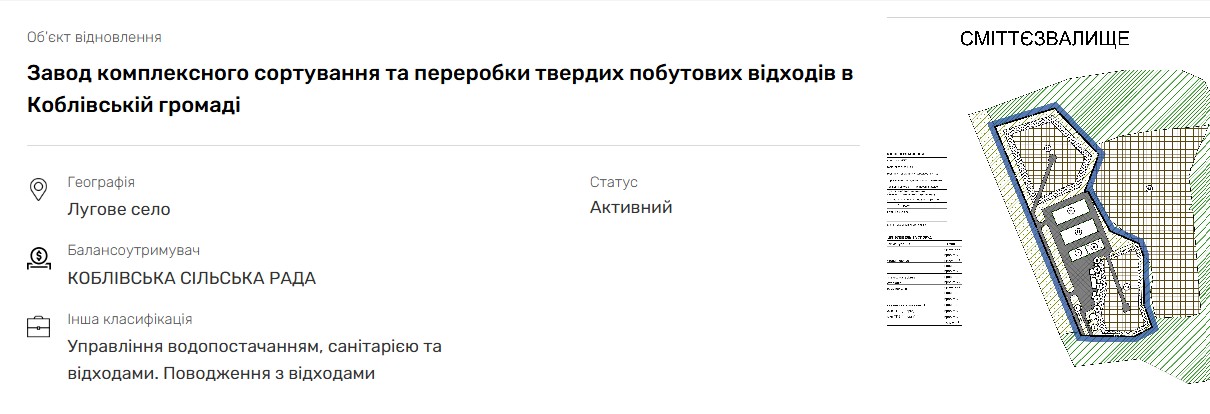Screen dimensions: 1210x414
Task: Select the Лугове село location value
Action: click(x=119, y=209)
